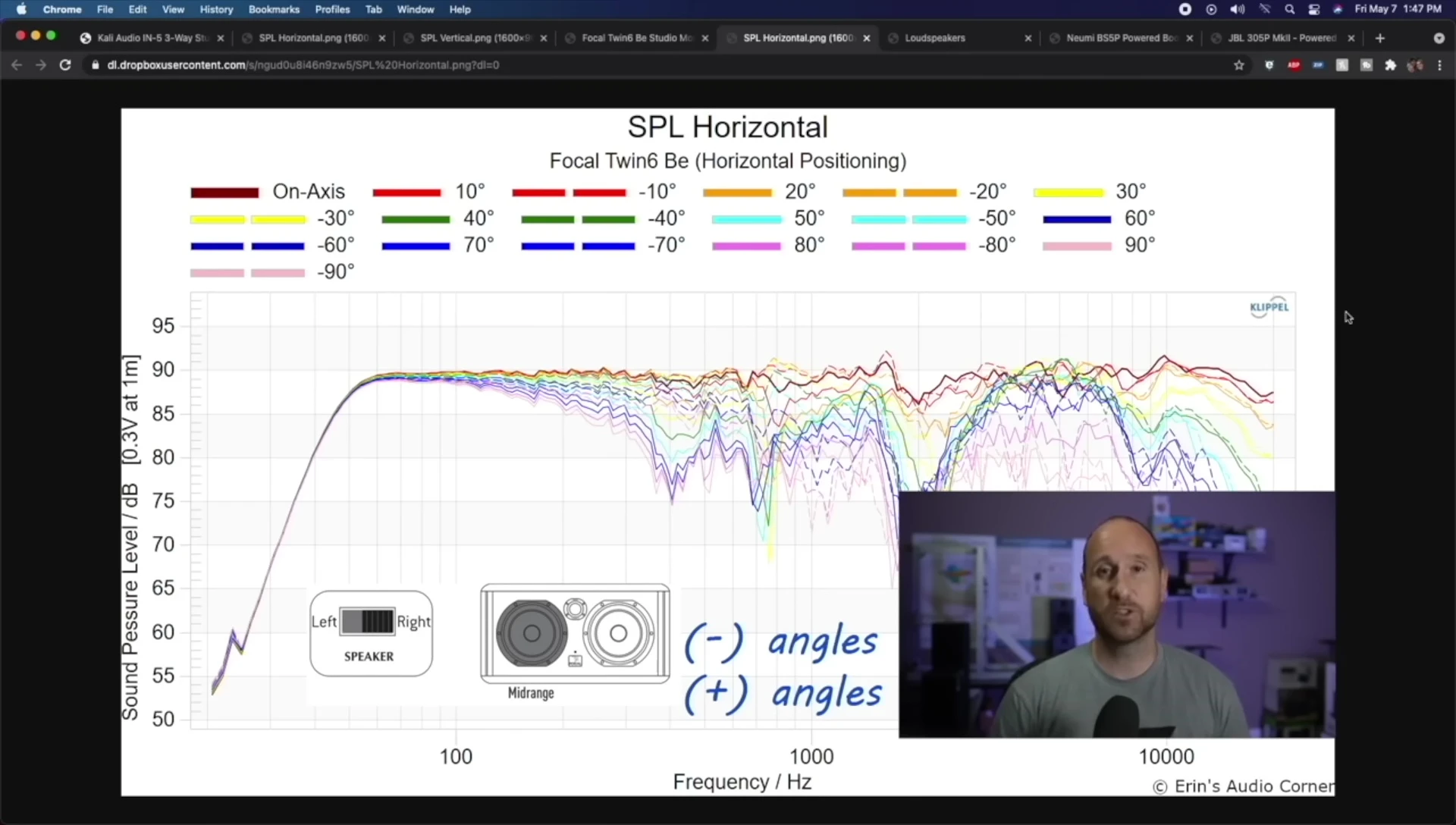Go forward to the next page
This screenshot has width=1456, height=825.
pyautogui.click(x=41, y=65)
